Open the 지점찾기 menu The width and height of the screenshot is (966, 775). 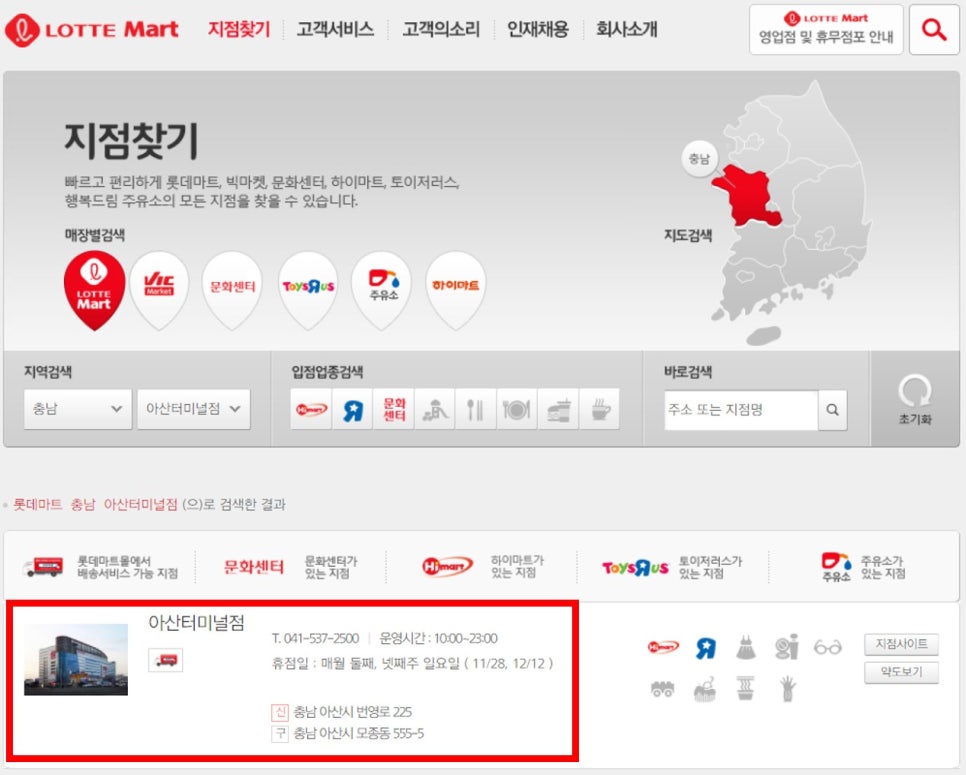(x=239, y=29)
